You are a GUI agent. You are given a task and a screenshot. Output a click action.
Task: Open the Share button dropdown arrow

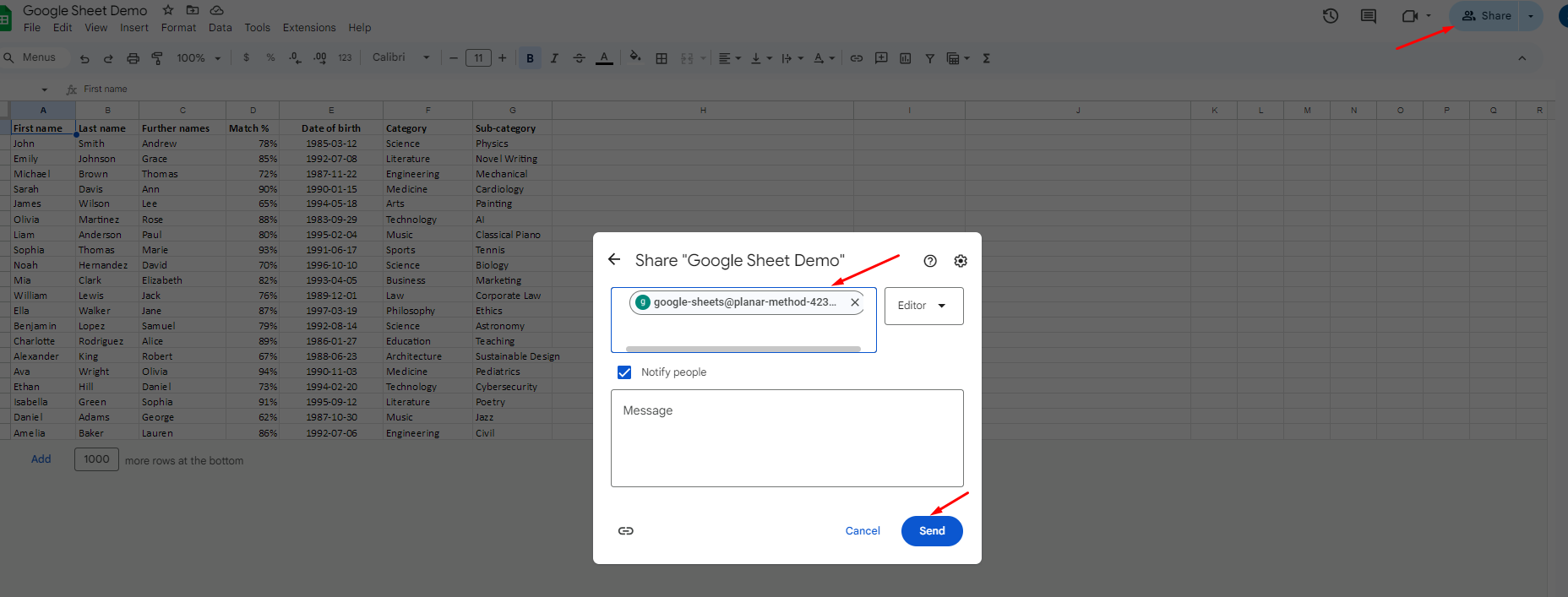click(x=1530, y=16)
